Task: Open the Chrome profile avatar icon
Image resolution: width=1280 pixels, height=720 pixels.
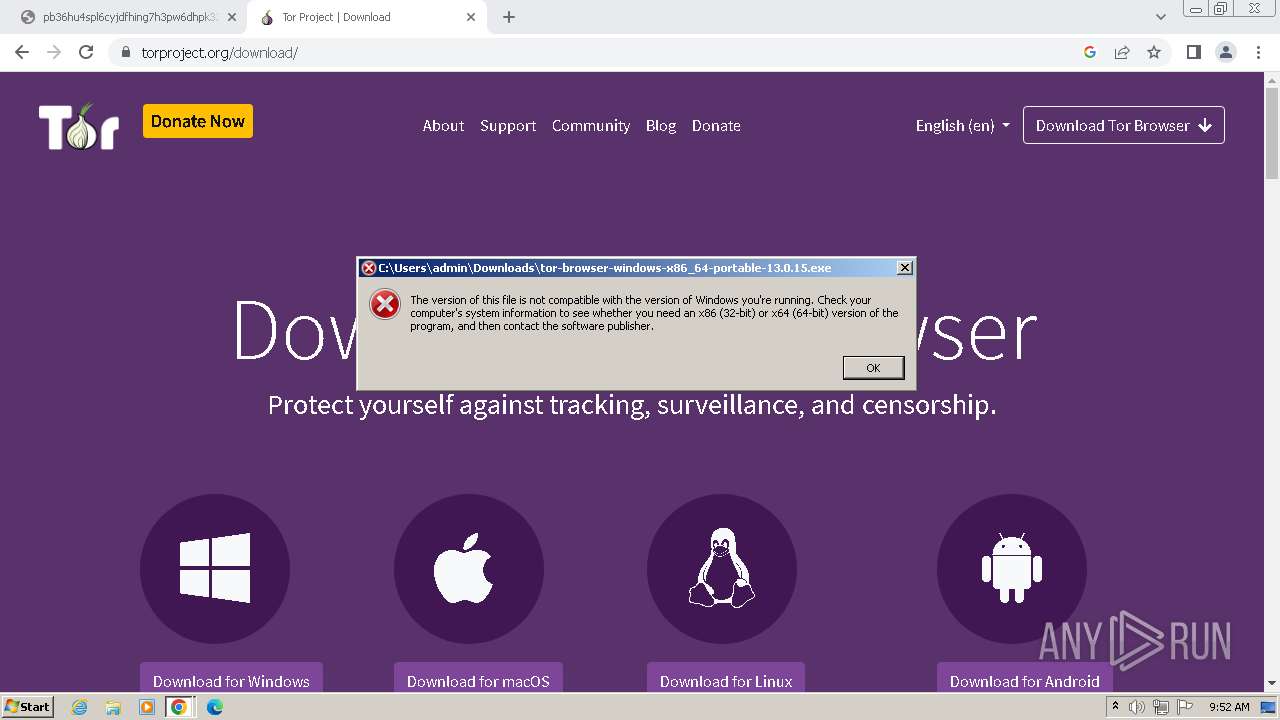Action: tap(1226, 52)
